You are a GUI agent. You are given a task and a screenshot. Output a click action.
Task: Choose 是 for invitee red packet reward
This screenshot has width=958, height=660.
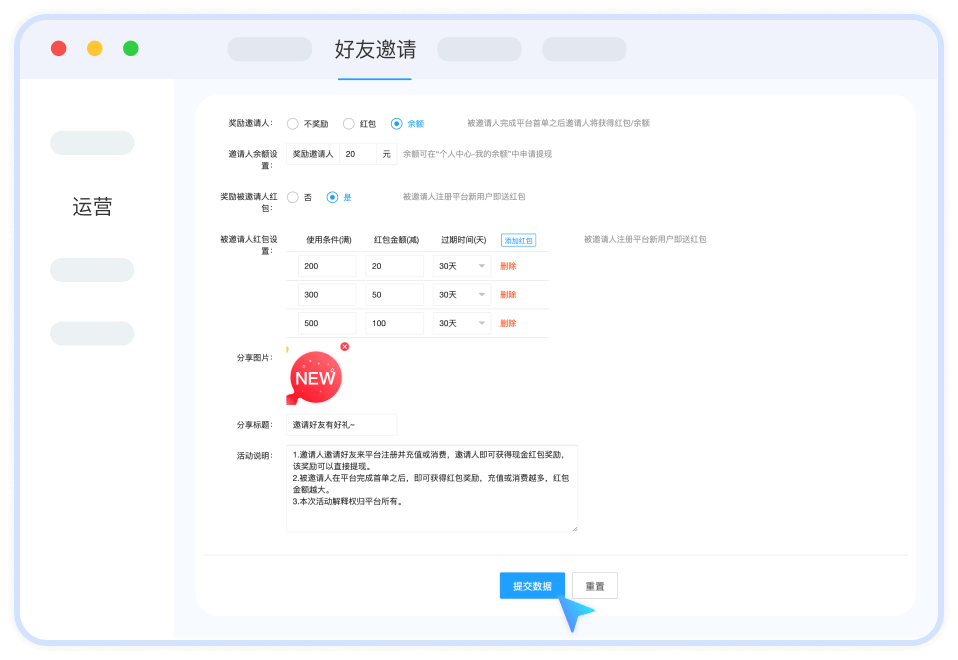[x=333, y=197]
